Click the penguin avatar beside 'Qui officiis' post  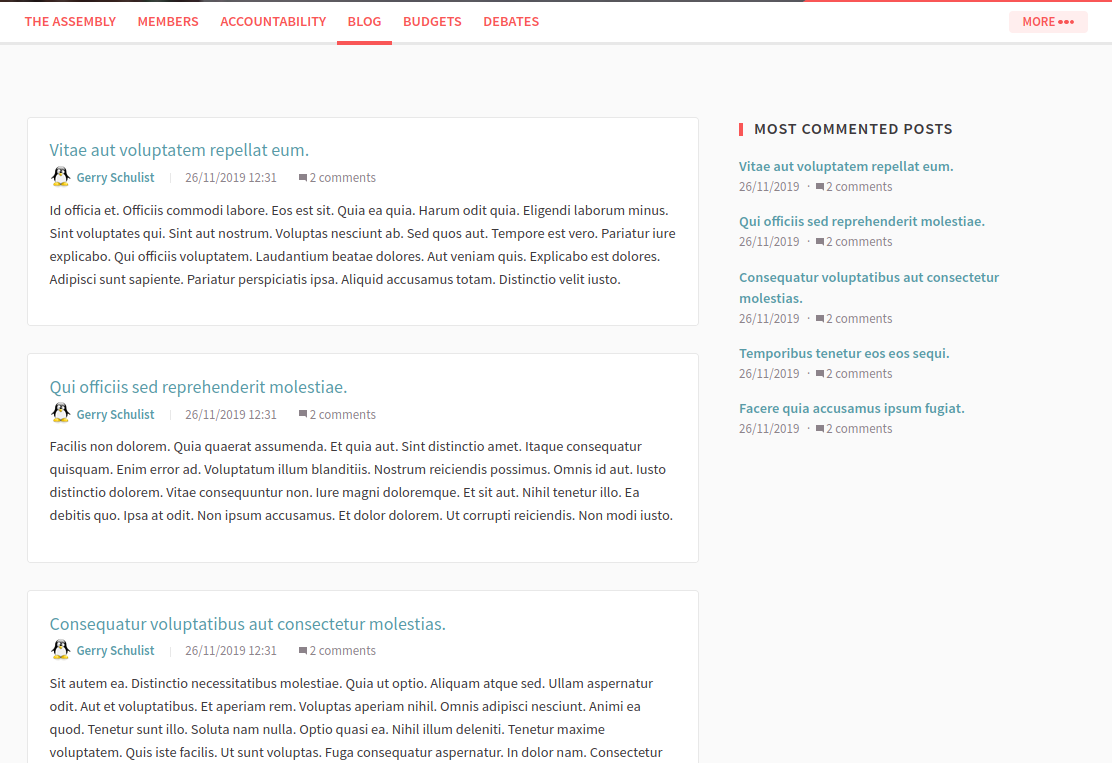(x=60, y=413)
